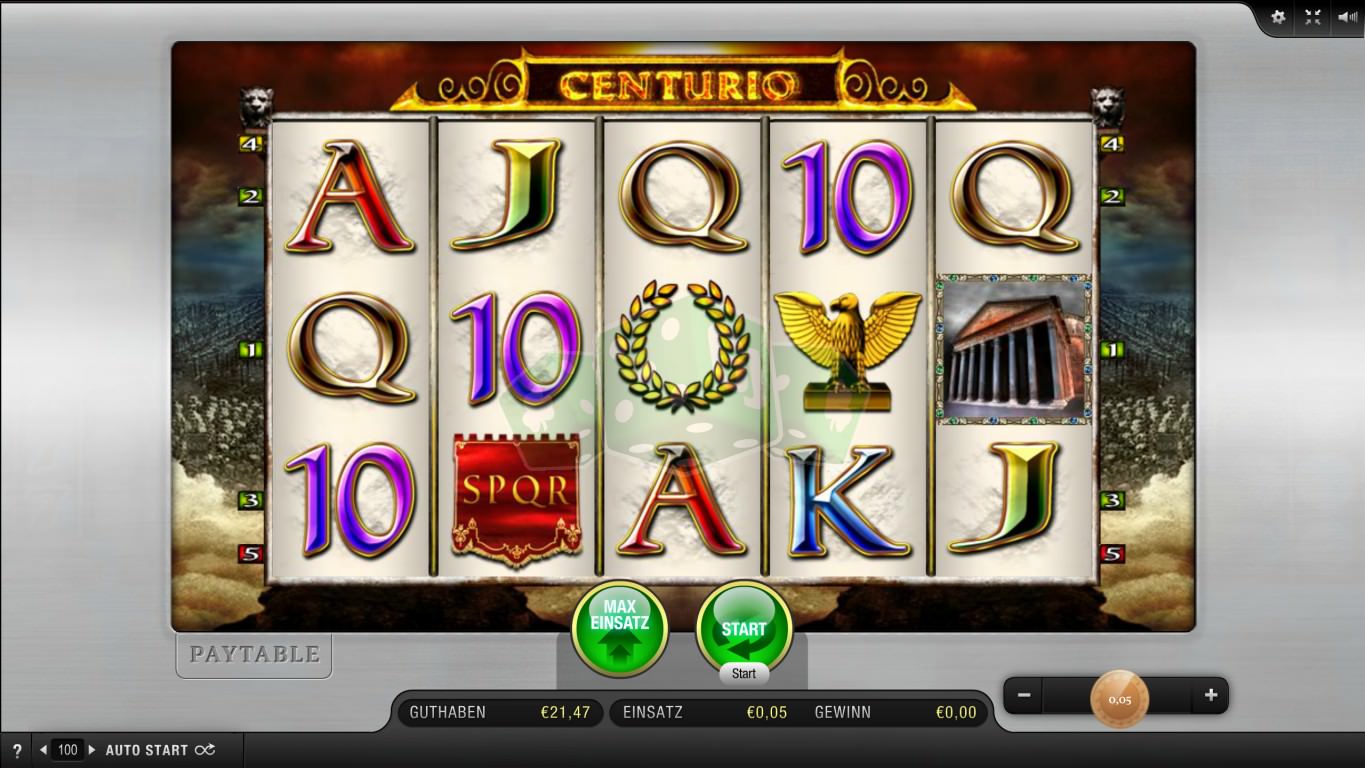Toggle AUTO START infinite loop icon
This screenshot has height=768, width=1365.
click(x=204, y=750)
